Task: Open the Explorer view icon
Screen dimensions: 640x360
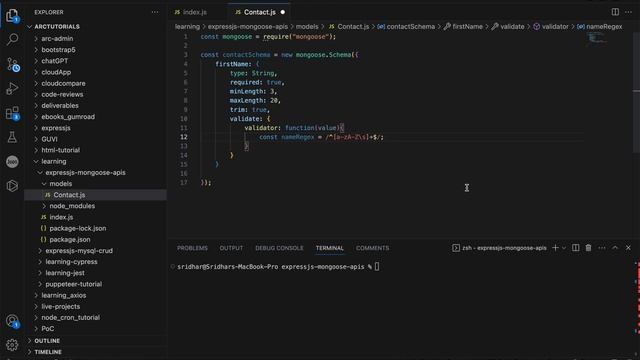Action: click(12, 16)
